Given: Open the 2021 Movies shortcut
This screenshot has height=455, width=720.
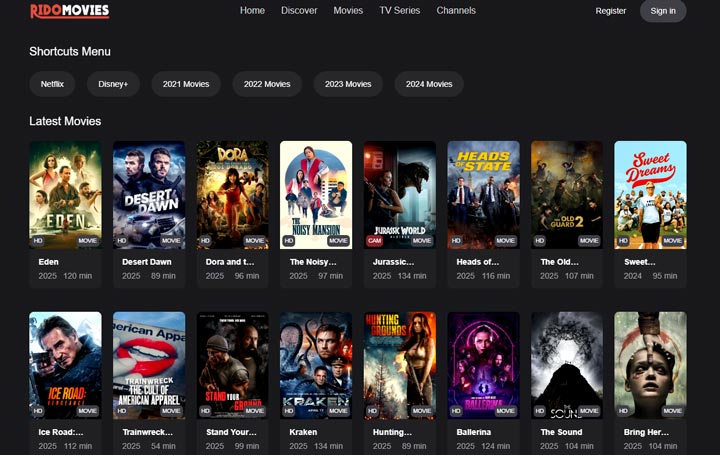Looking at the screenshot, I should point(186,84).
